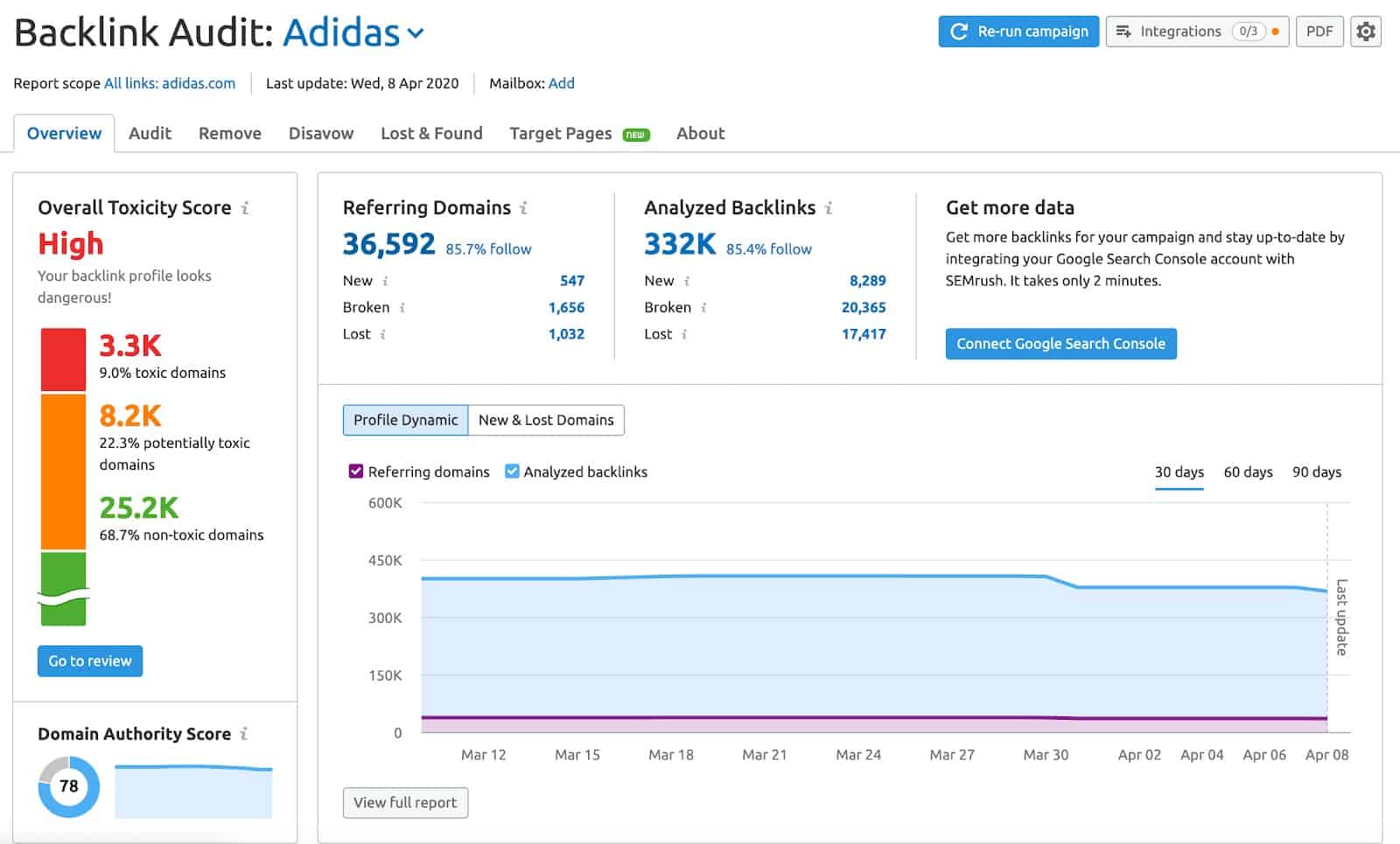
Task: Click the Re-run campaign button
Action: (1018, 31)
